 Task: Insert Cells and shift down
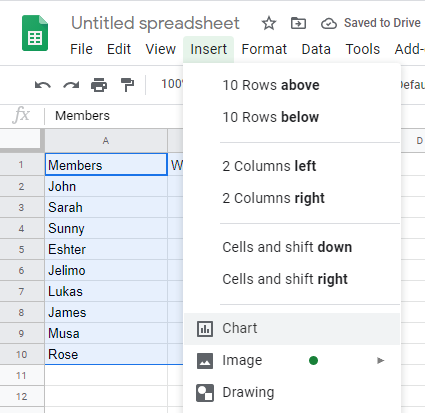pos(292,247)
